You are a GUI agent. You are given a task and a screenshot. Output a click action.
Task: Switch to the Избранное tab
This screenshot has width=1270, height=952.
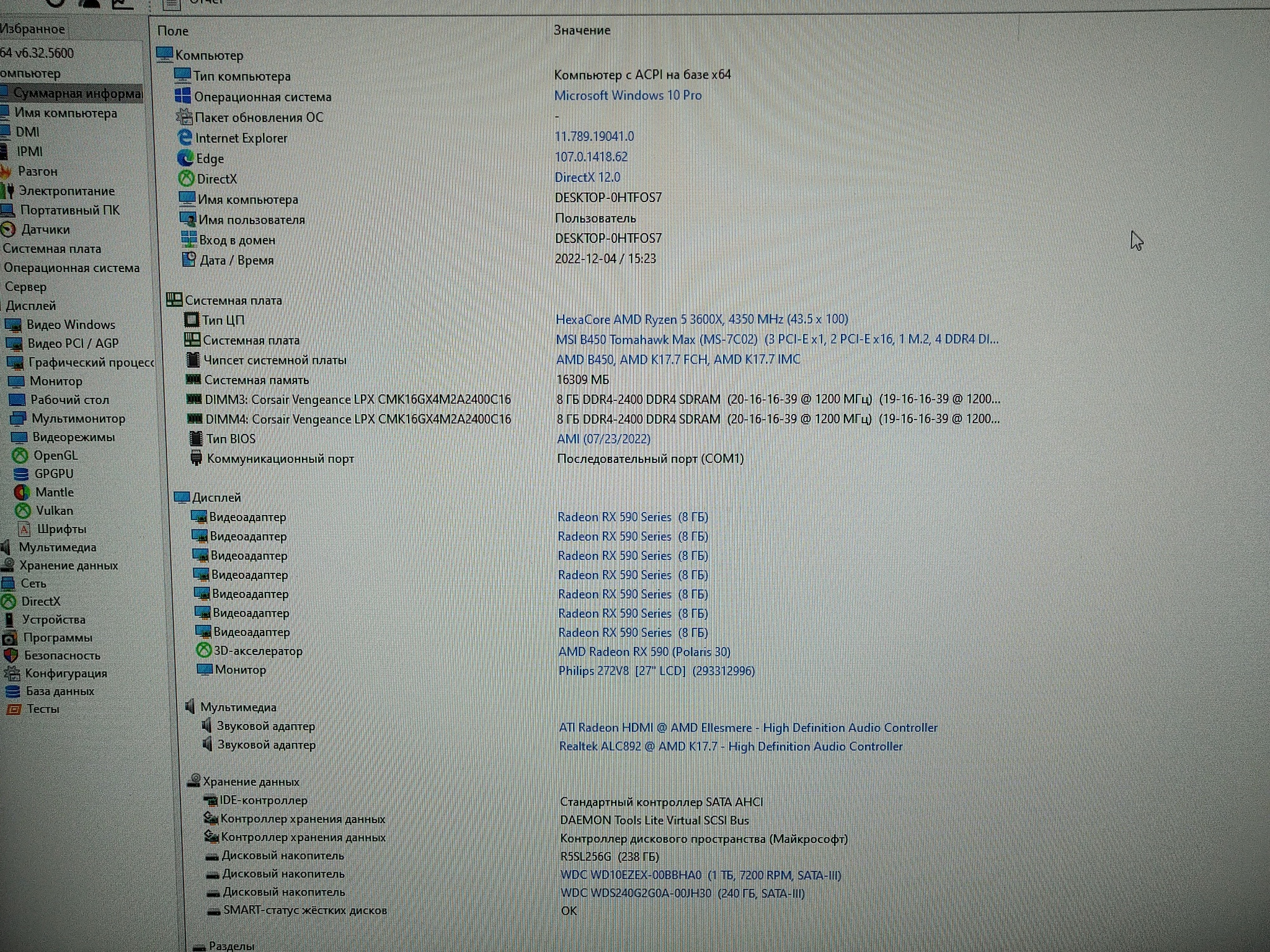coord(32,29)
